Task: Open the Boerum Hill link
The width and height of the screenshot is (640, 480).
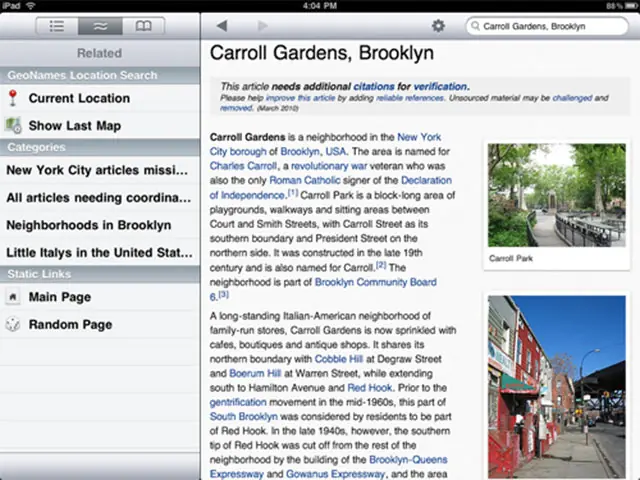Action: 255,373
